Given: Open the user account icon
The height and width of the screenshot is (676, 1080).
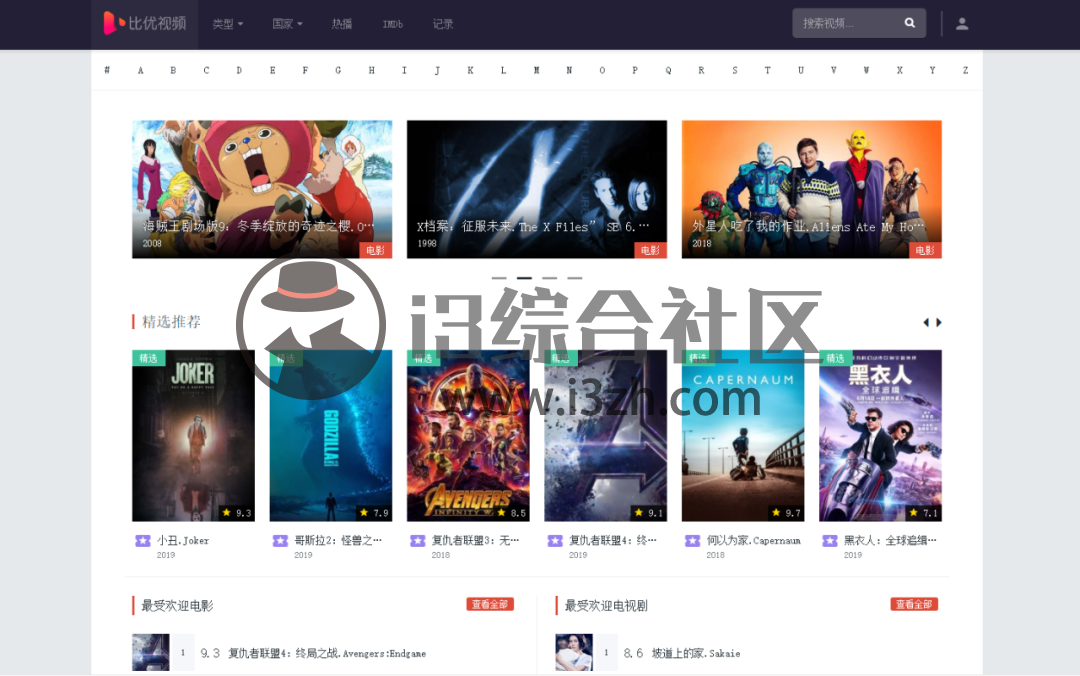Looking at the screenshot, I should tap(962, 24).
